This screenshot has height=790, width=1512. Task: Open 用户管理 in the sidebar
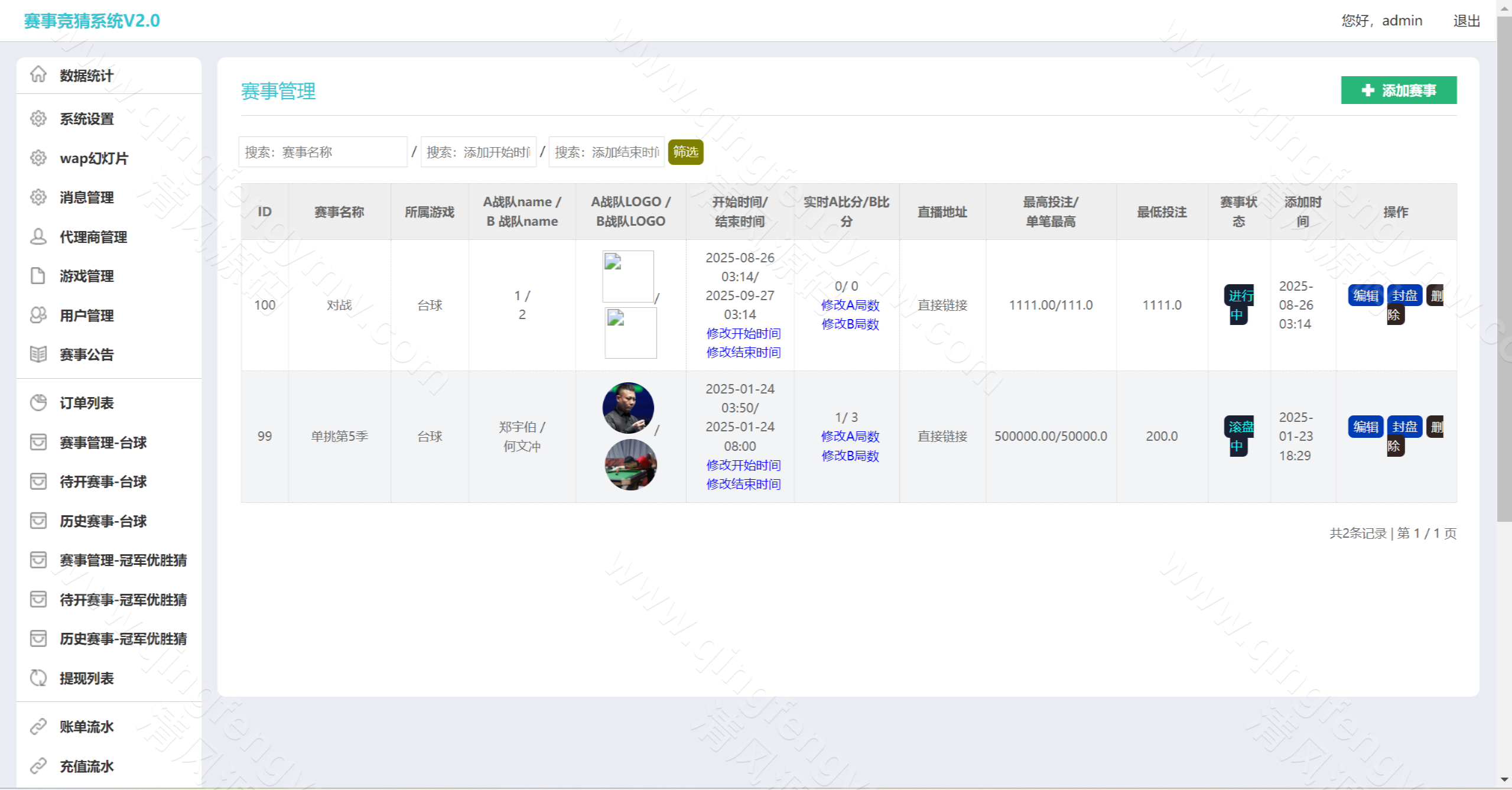click(87, 316)
